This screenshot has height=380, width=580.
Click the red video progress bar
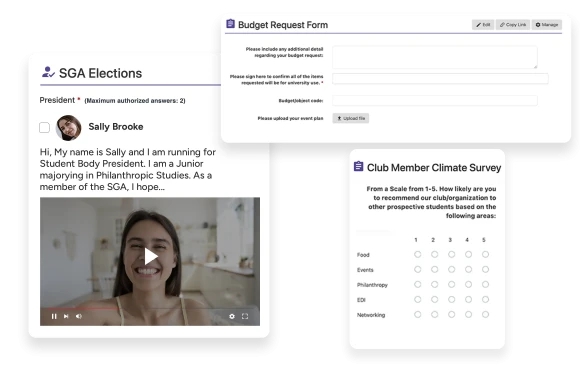[x=80, y=308]
